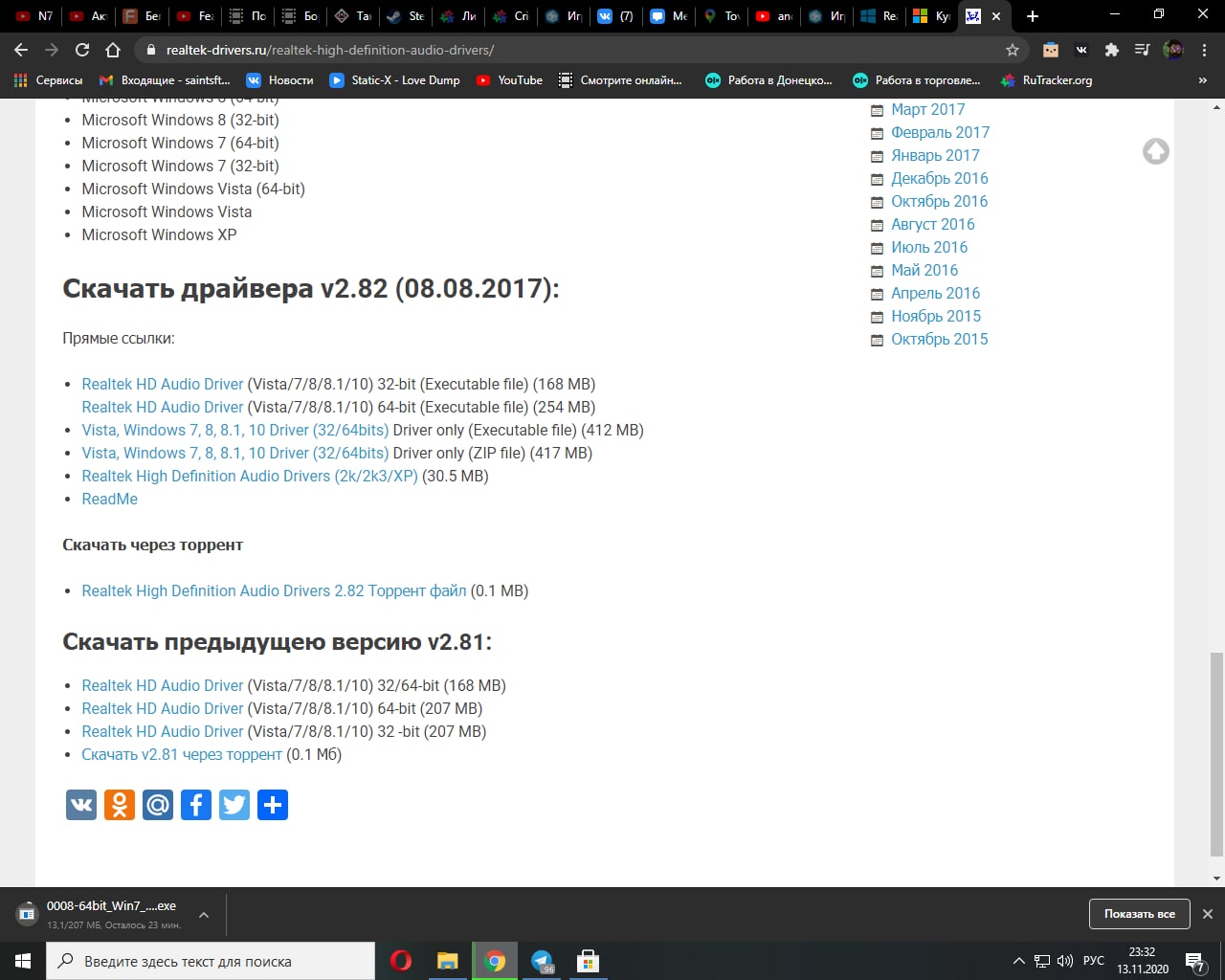Reload the current page
This screenshot has height=980, width=1225.
[82, 50]
